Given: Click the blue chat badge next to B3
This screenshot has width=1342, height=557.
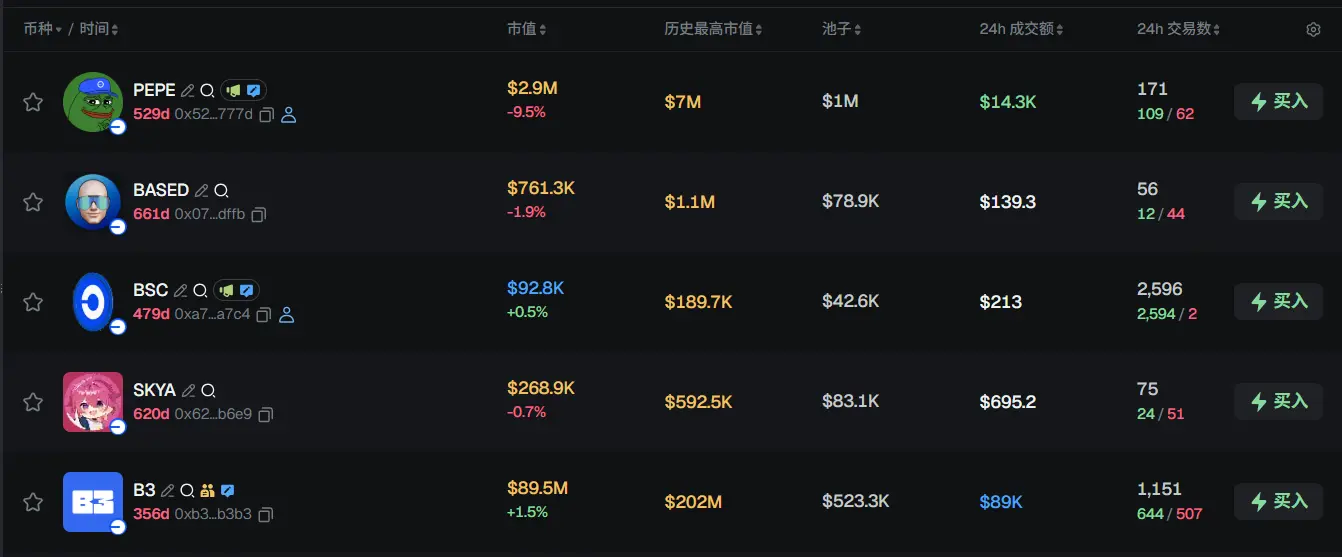Looking at the screenshot, I should coord(228,490).
